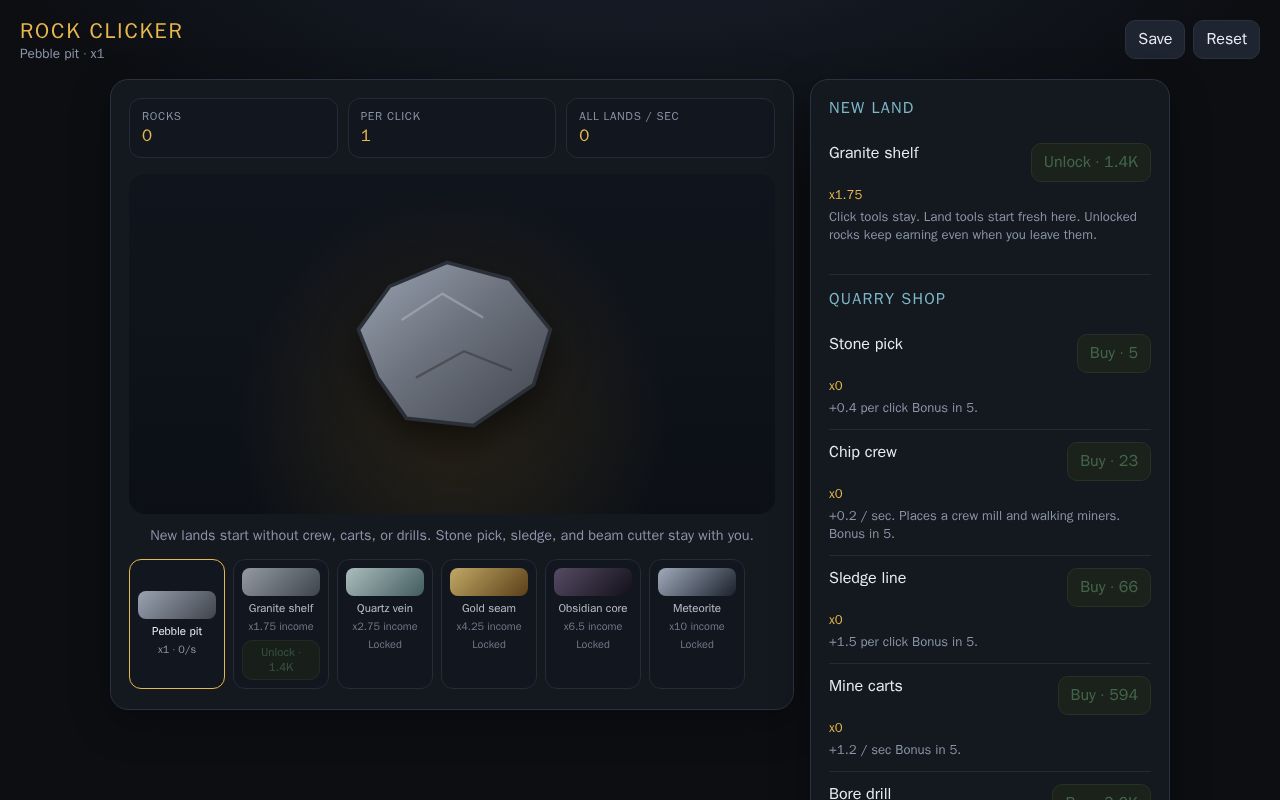Click the "Stone pick" item name
Screen dimensions: 1280x800
coord(866,344)
